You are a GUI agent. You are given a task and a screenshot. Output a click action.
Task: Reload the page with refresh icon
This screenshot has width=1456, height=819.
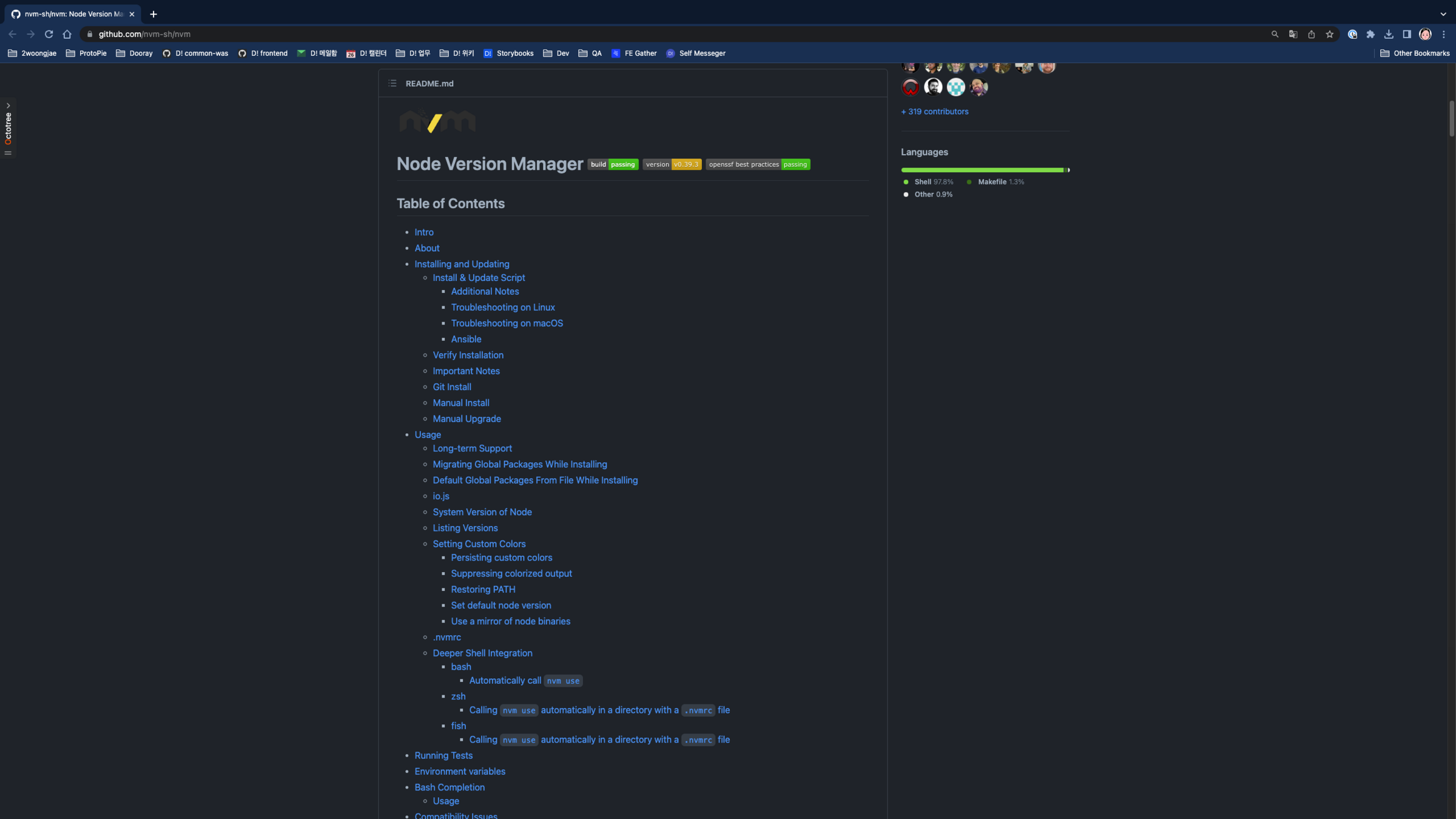pyautogui.click(x=49, y=35)
